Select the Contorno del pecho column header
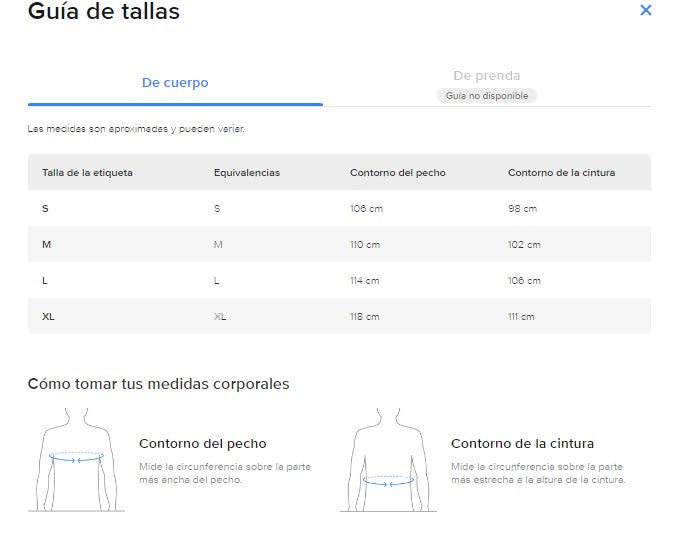691x545 pixels. [397, 173]
